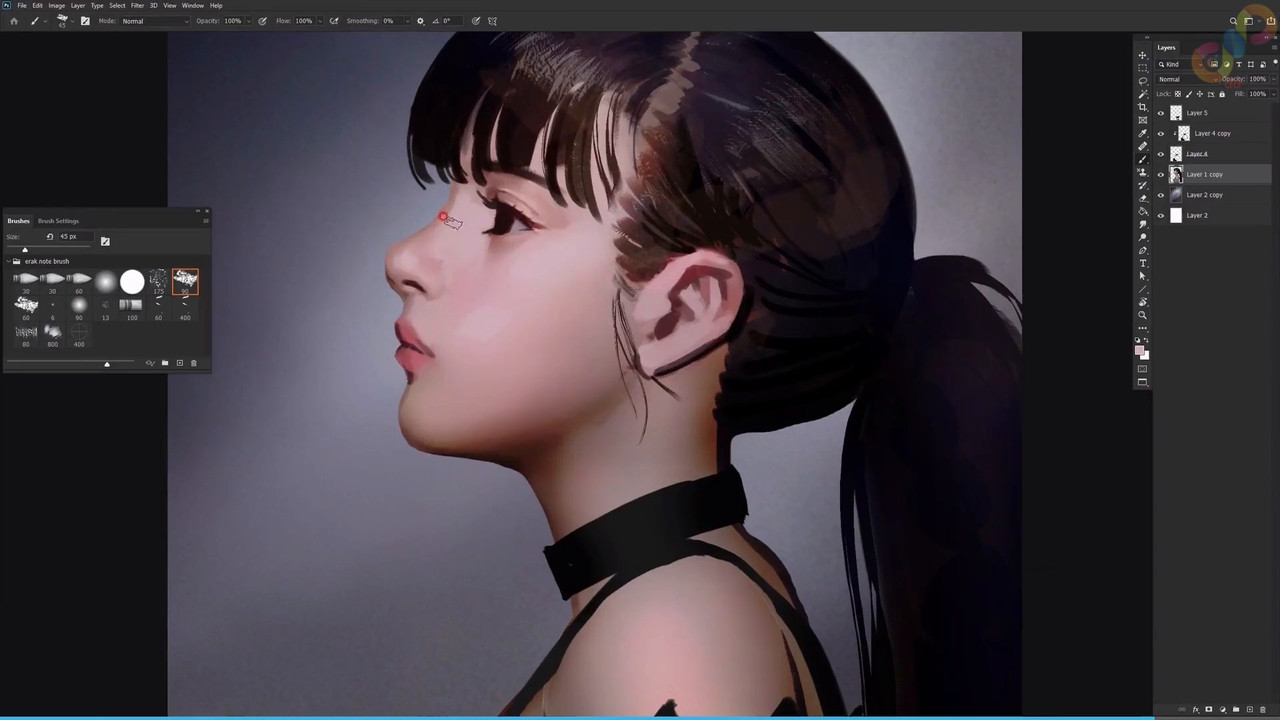This screenshot has width=1280, height=720.
Task: Toggle visibility of Layer 4
Action: tap(1161, 154)
